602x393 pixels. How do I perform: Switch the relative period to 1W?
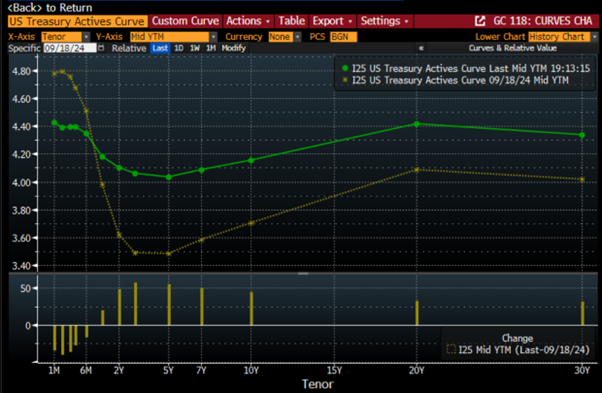tap(195, 48)
